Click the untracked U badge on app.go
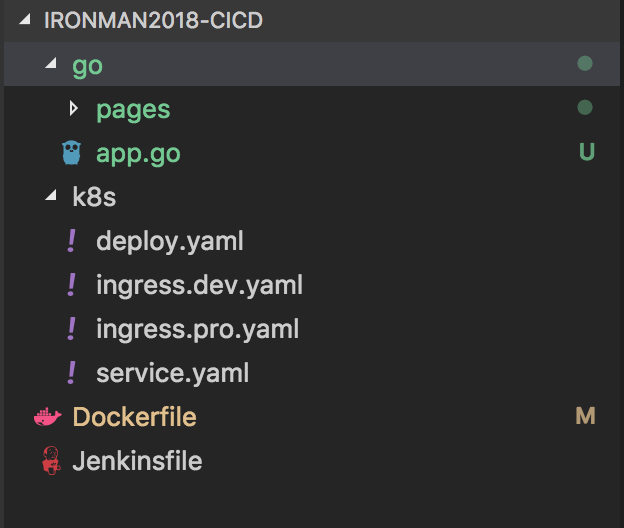Viewport: 624px width, 528px height. tap(586, 153)
